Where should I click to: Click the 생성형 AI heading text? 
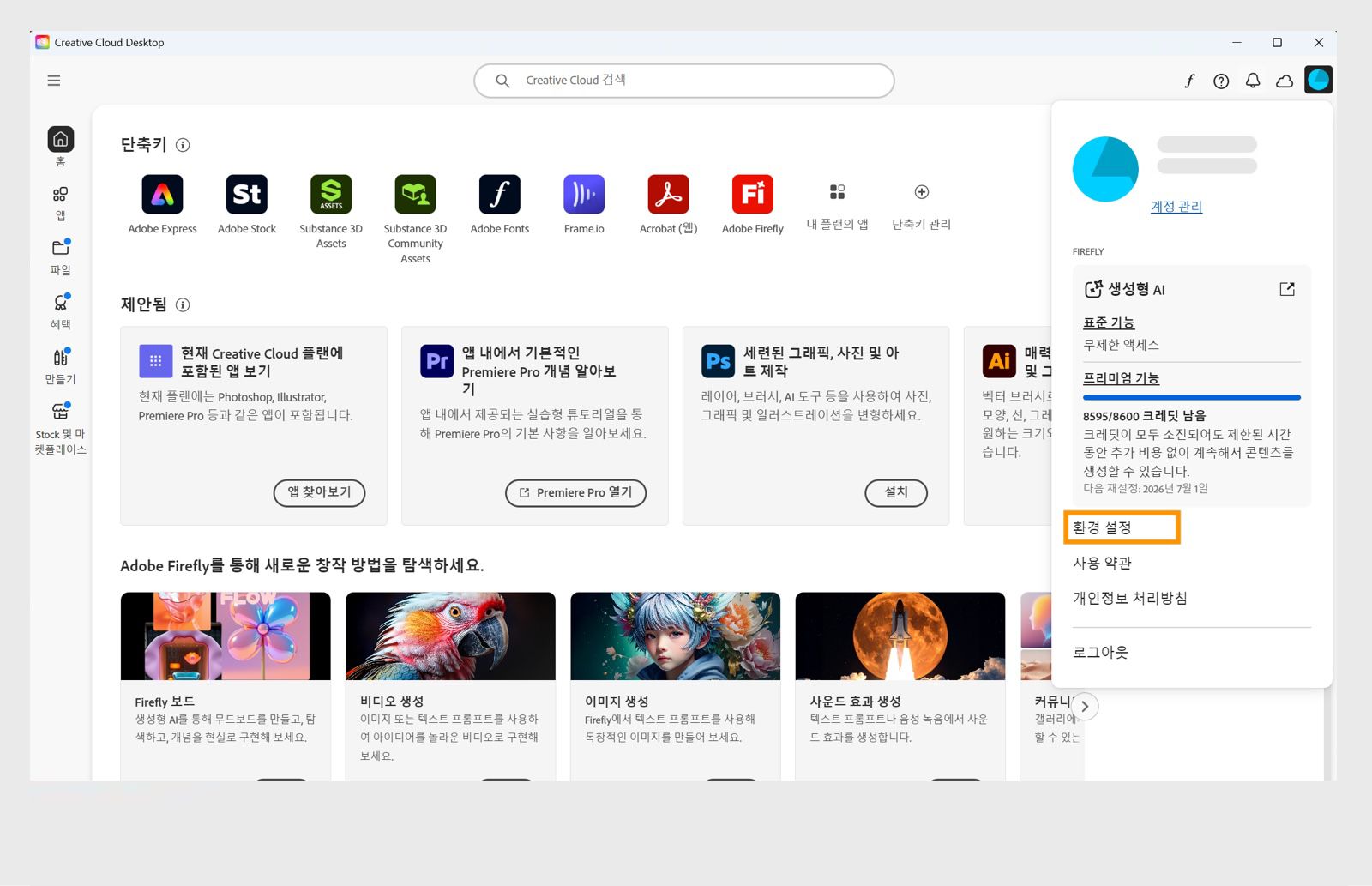tap(1136, 289)
